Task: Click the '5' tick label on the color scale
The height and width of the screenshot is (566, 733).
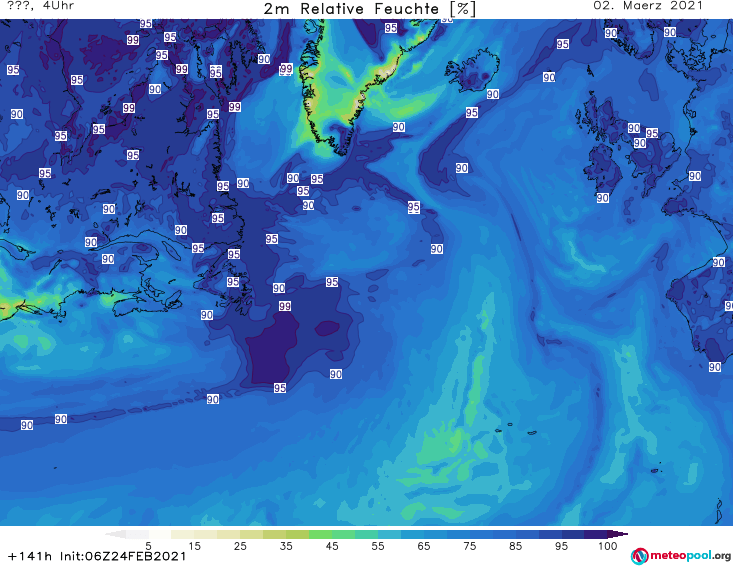Action: (148, 545)
